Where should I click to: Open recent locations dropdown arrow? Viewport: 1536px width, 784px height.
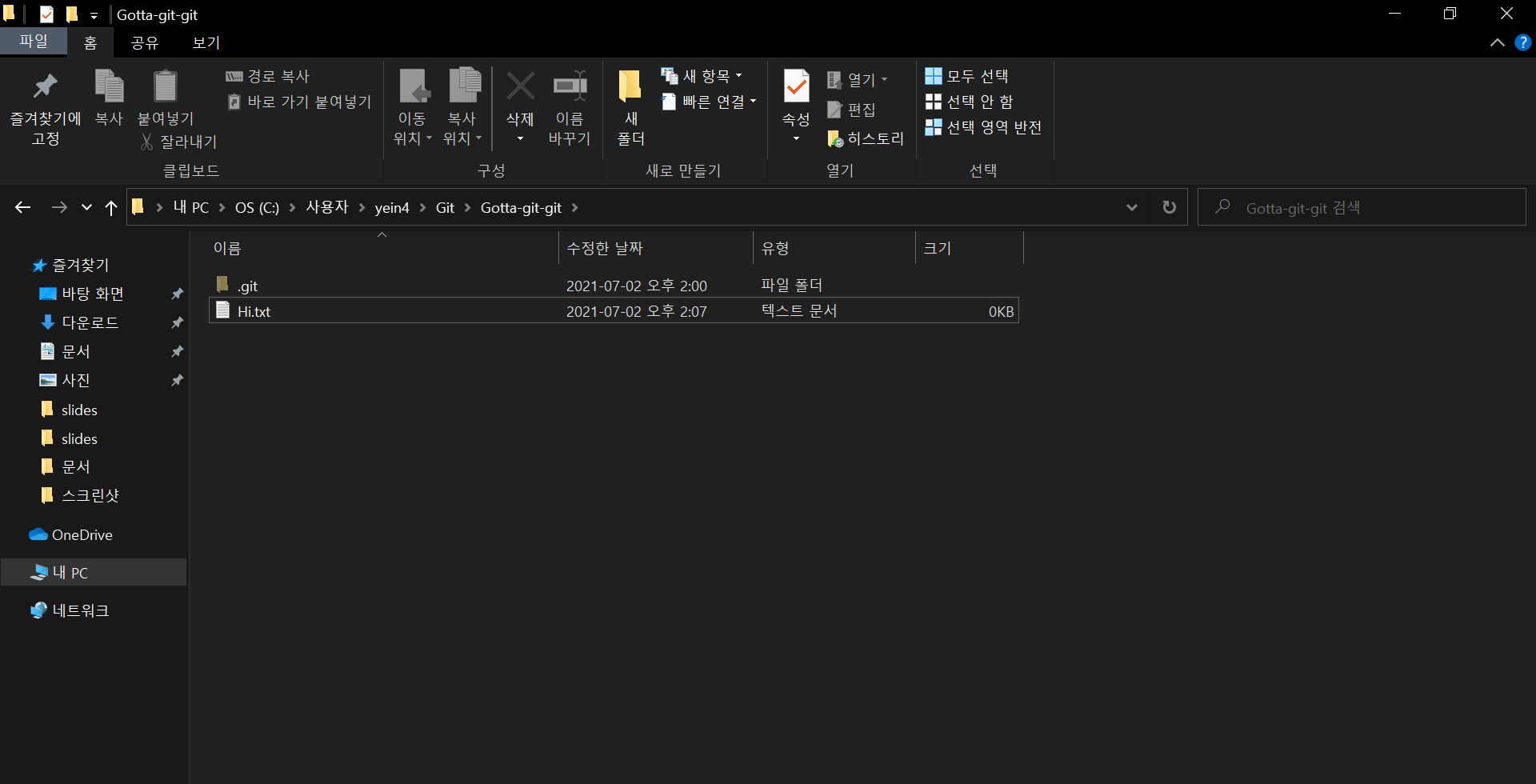coord(86,208)
